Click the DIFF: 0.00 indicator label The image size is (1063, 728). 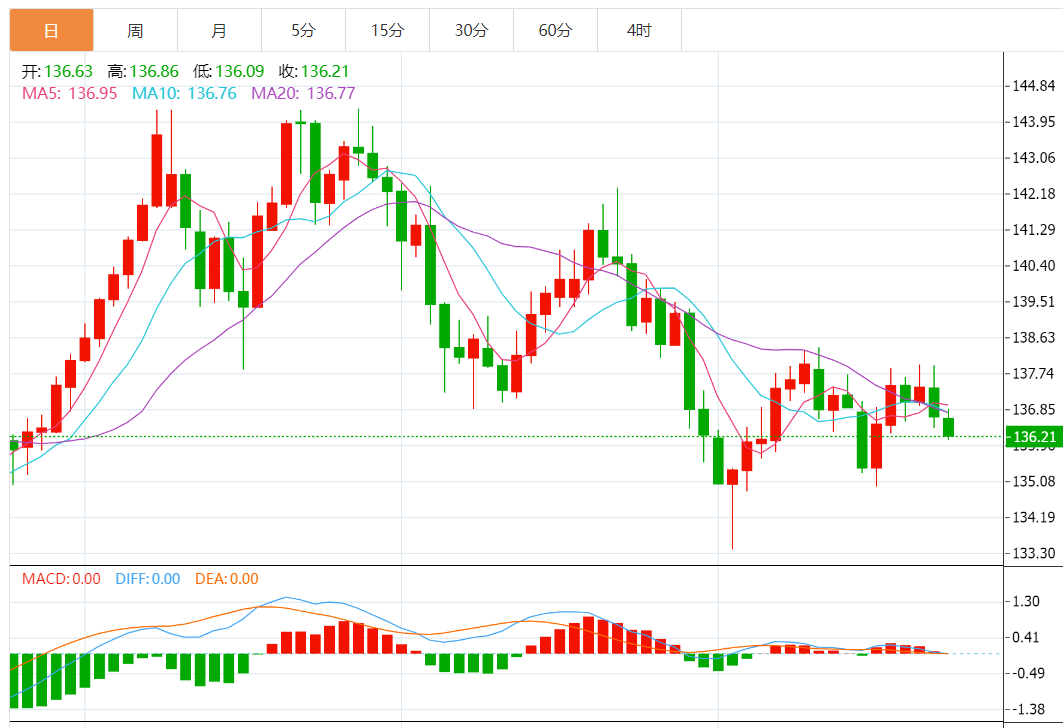point(148,579)
